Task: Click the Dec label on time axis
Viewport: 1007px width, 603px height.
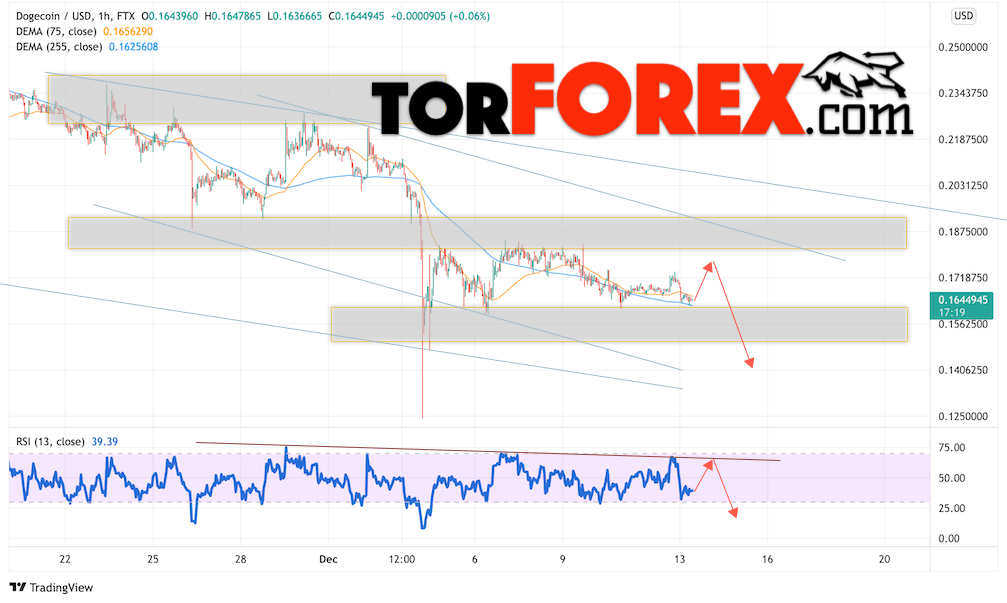Action: coord(328,559)
